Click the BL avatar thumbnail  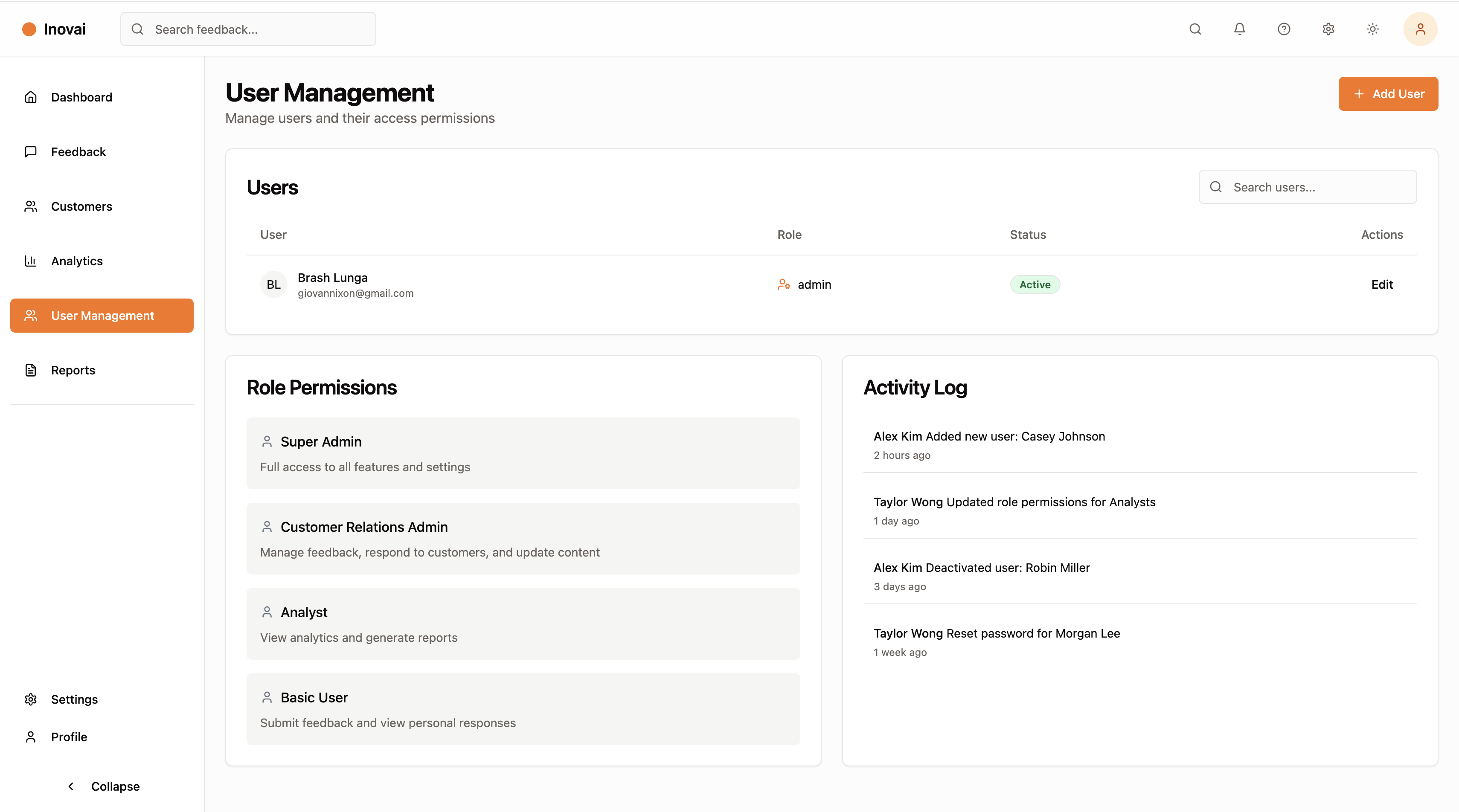[273, 284]
